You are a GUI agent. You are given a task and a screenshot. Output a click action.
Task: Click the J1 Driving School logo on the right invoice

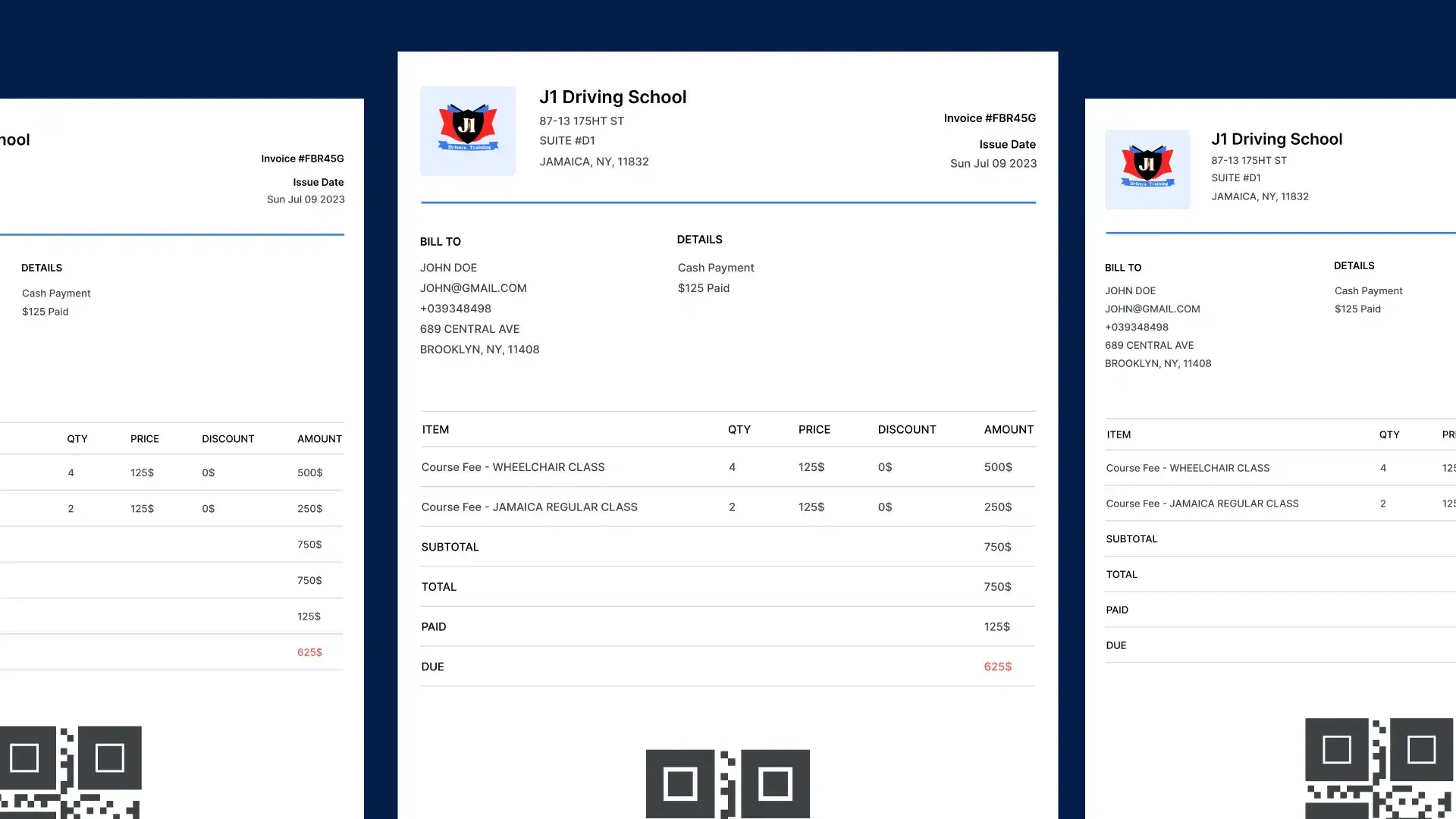tap(1147, 168)
